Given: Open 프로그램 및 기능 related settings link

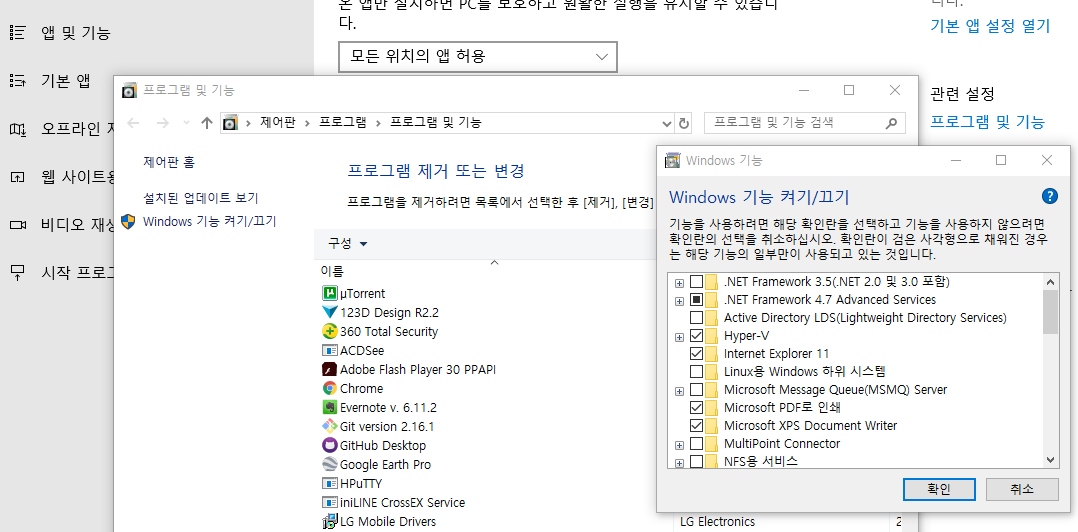Looking at the screenshot, I should [x=987, y=122].
